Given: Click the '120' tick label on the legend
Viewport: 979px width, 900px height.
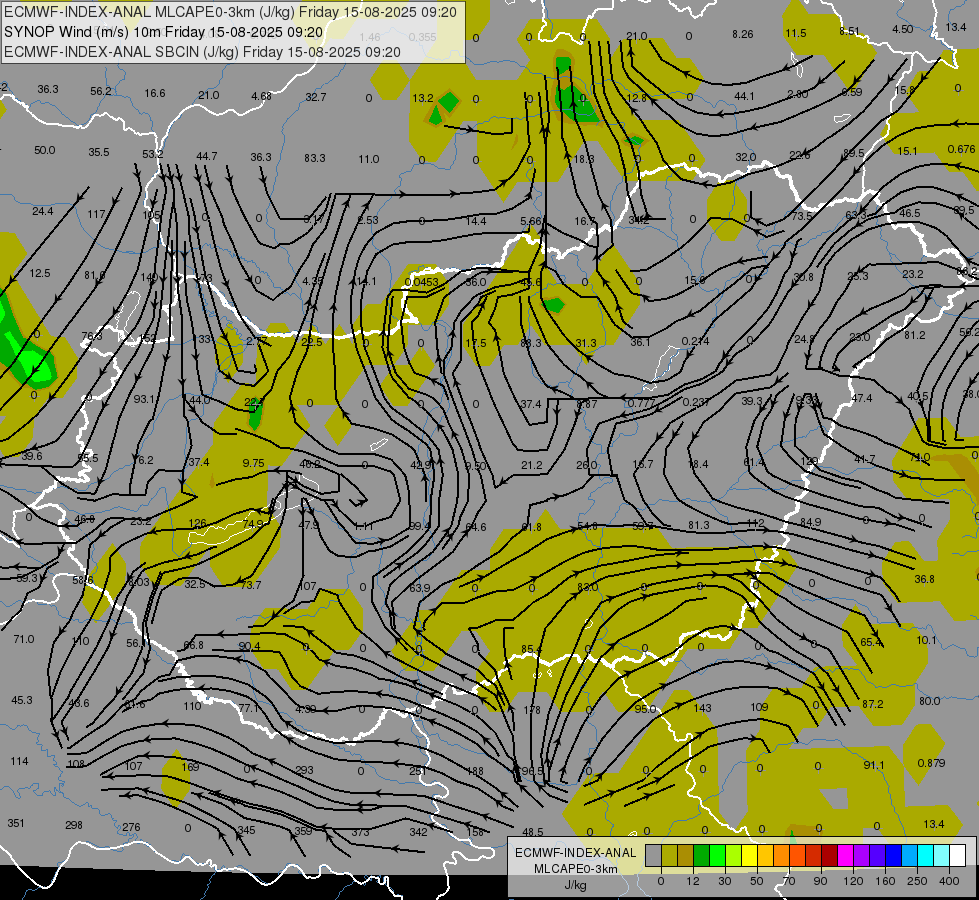Looking at the screenshot, I should [853, 881].
